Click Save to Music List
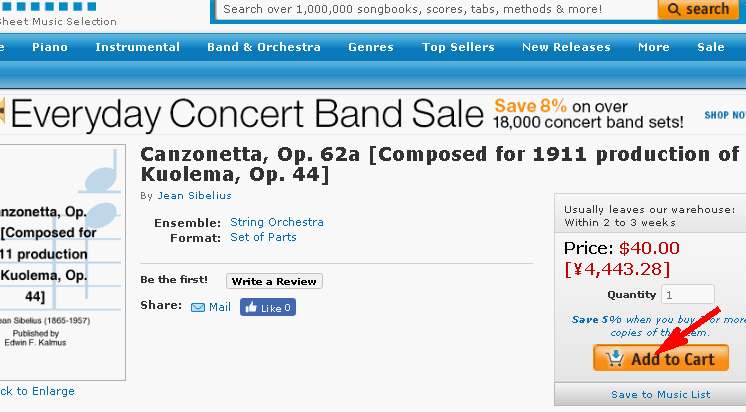746x412 pixels. pyautogui.click(x=660, y=394)
